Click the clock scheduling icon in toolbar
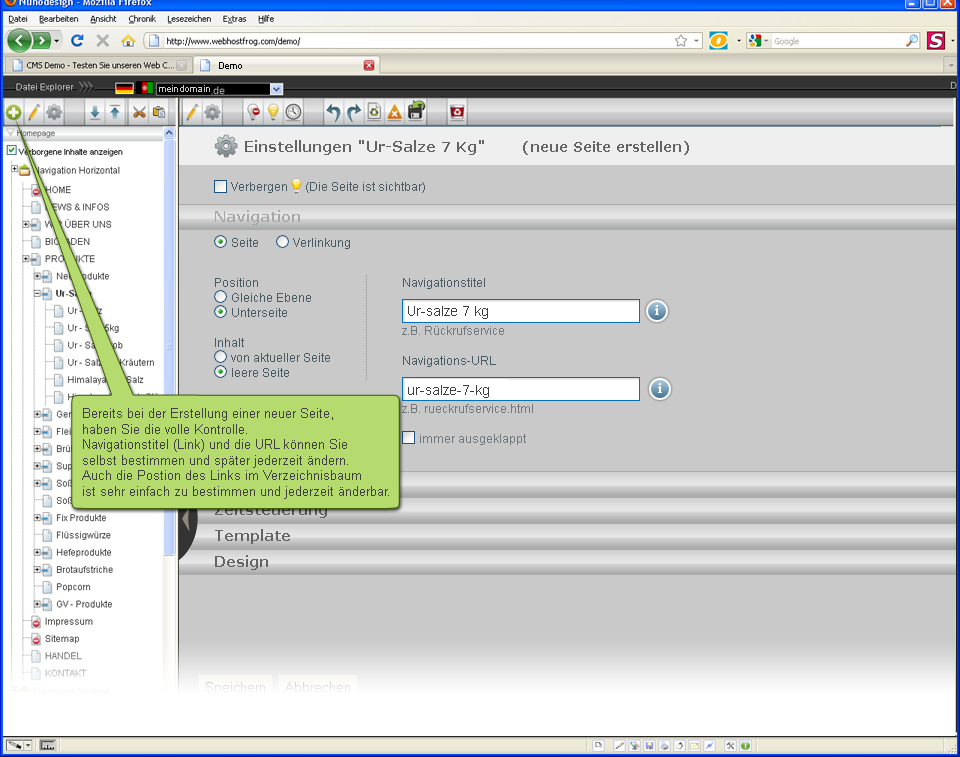The image size is (960, 757). 293,112
